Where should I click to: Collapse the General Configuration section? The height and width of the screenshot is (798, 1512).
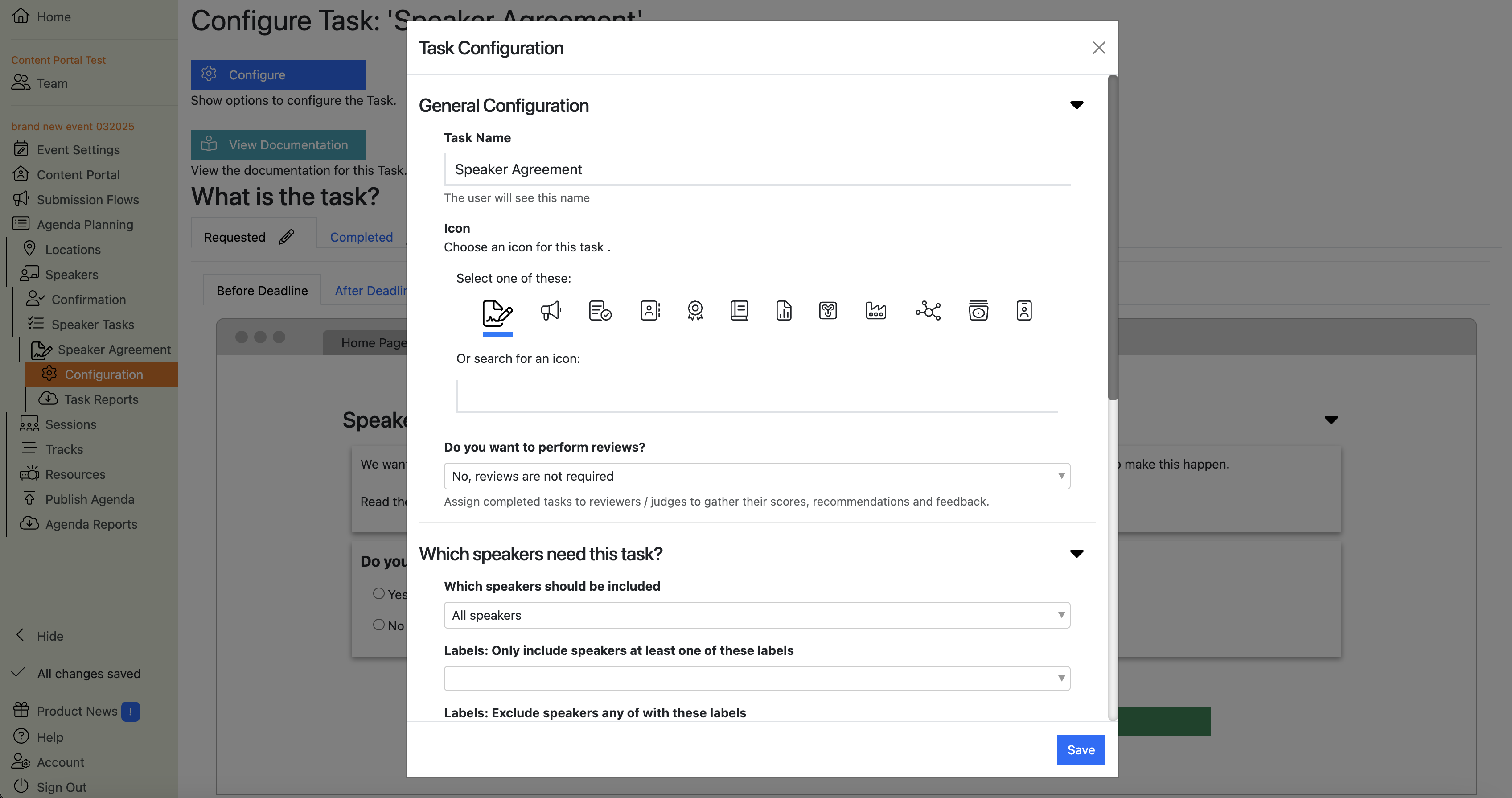(x=1076, y=105)
